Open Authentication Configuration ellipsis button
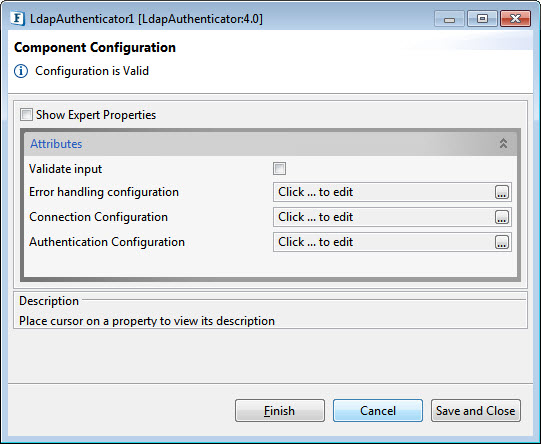This screenshot has height=444, width=541. tap(502, 242)
